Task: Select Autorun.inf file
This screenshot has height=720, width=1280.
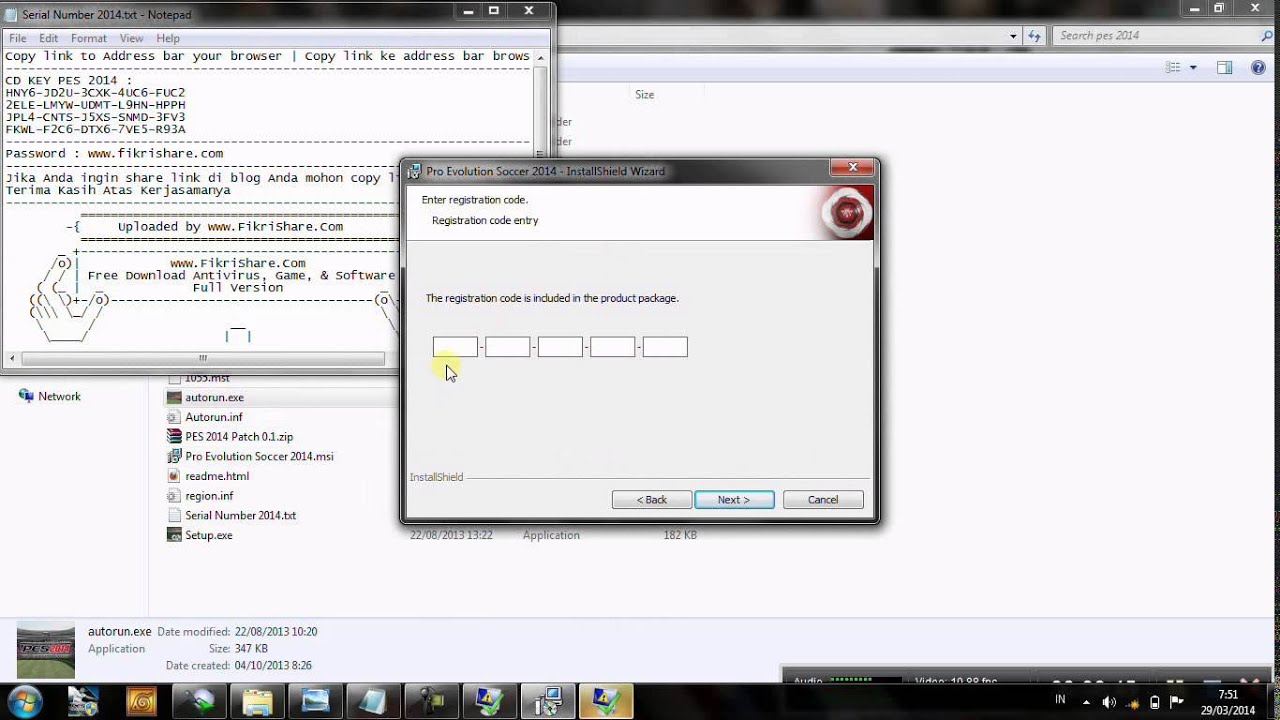Action: [x=213, y=417]
